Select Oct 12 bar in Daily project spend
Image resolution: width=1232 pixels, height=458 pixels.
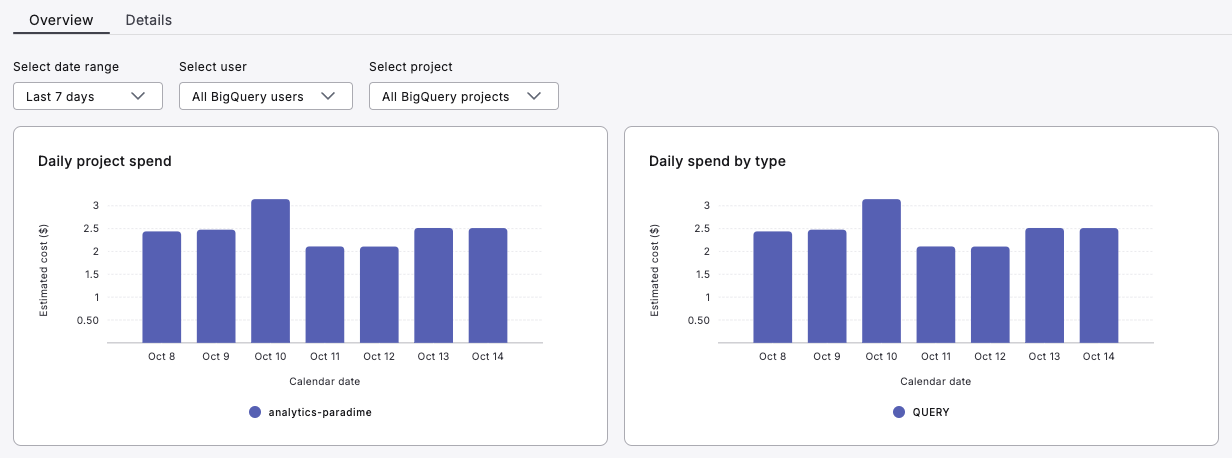pos(379,294)
